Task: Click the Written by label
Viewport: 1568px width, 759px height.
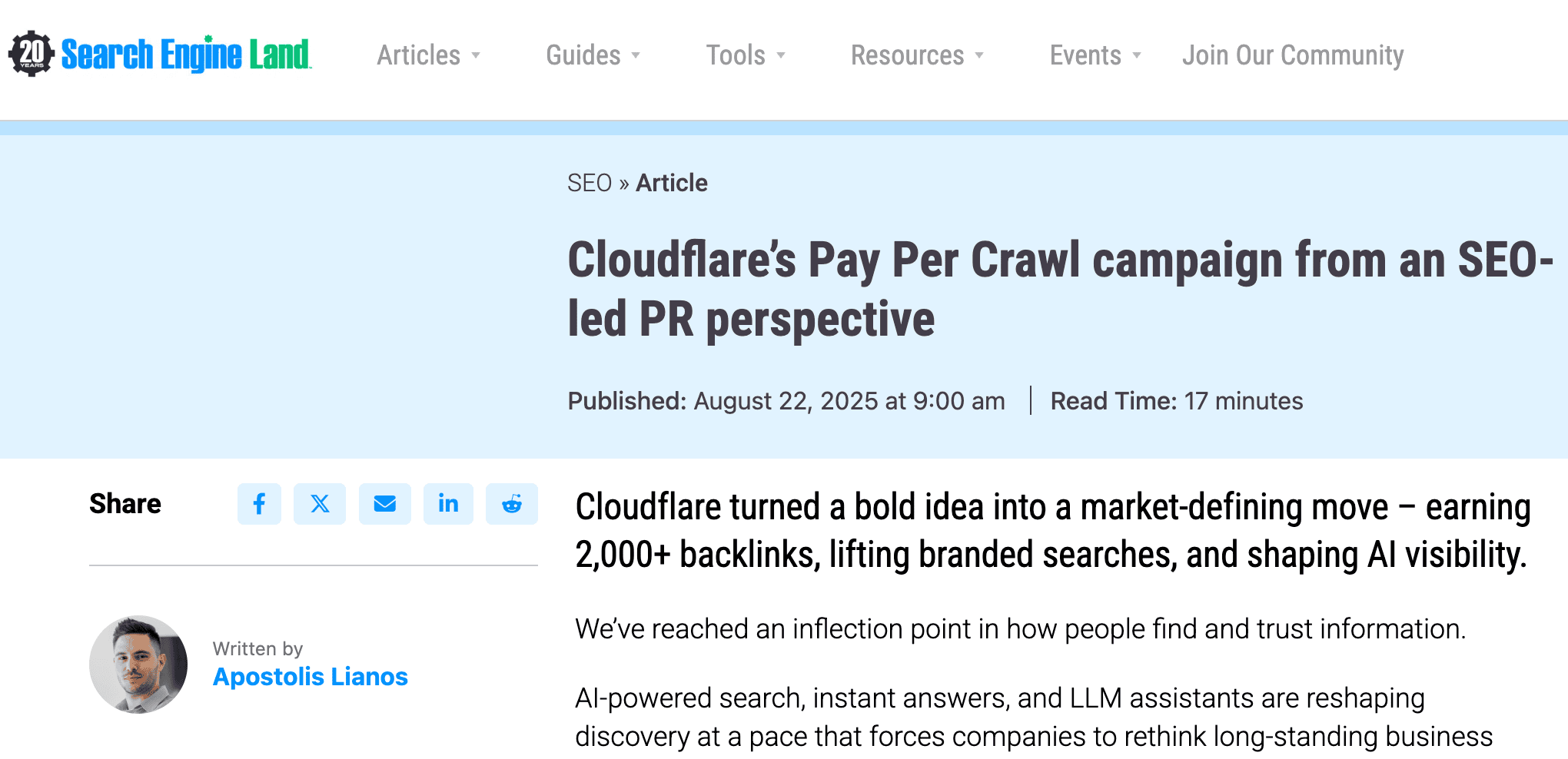Action: click(258, 648)
